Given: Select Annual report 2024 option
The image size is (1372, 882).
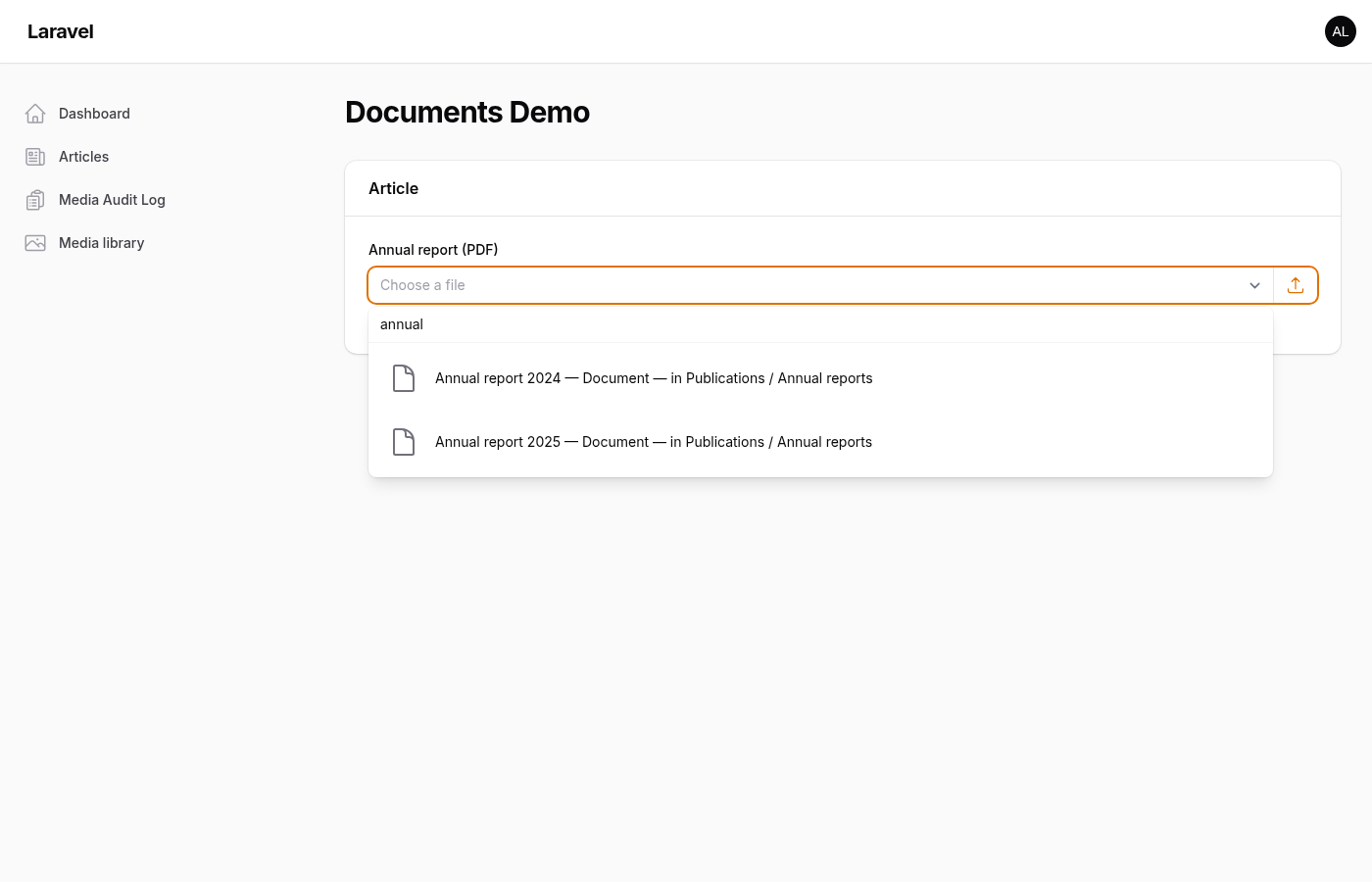Looking at the screenshot, I should (x=820, y=378).
